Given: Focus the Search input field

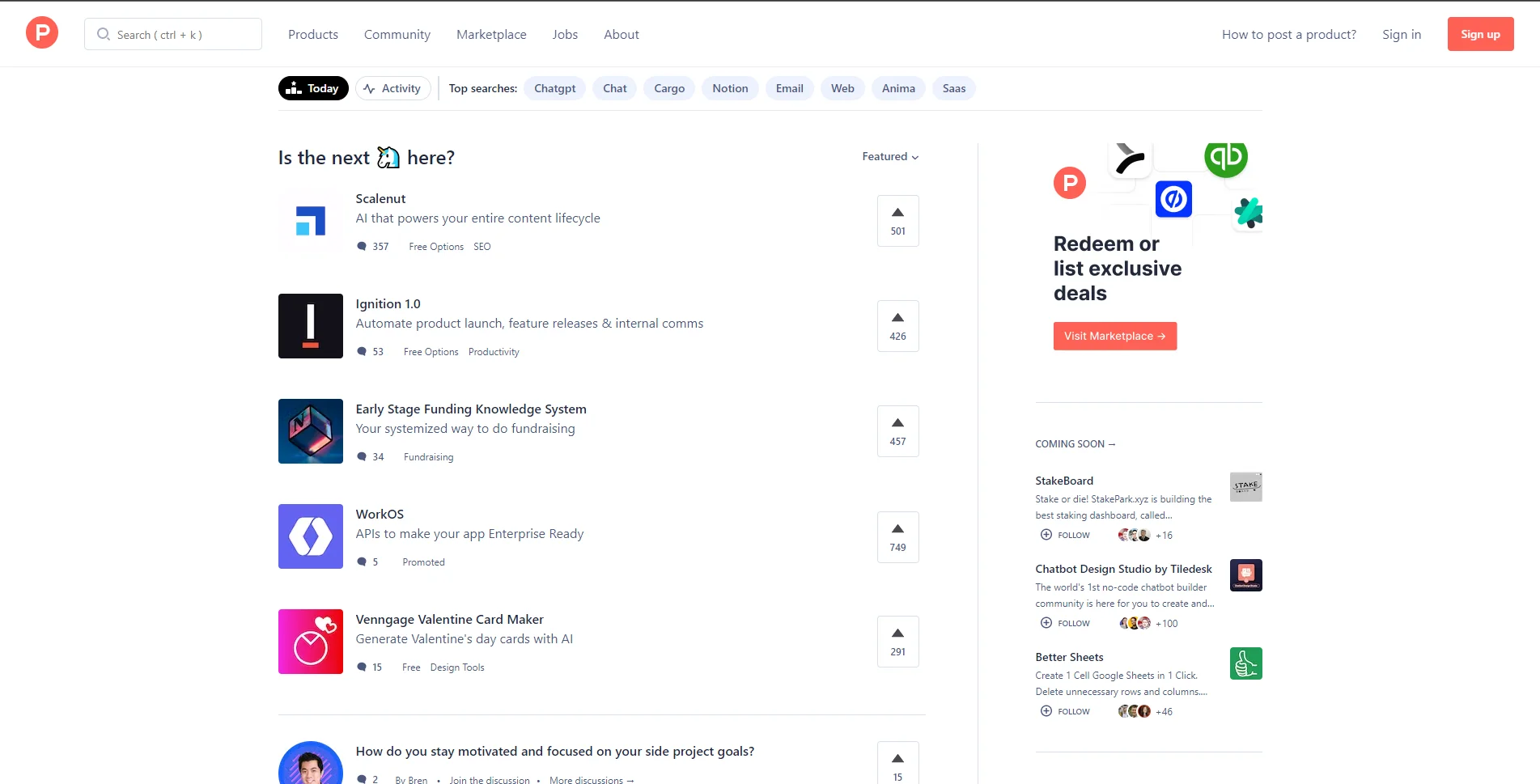Looking at the screenshot, I should 173,34.
